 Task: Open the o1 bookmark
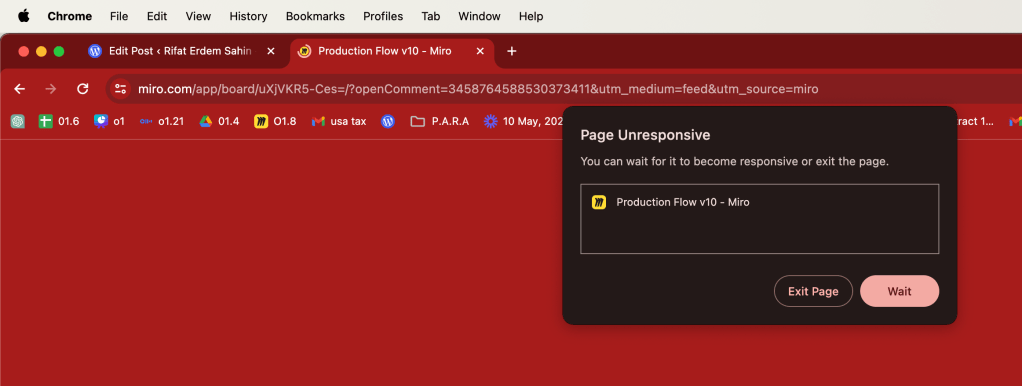109,121
